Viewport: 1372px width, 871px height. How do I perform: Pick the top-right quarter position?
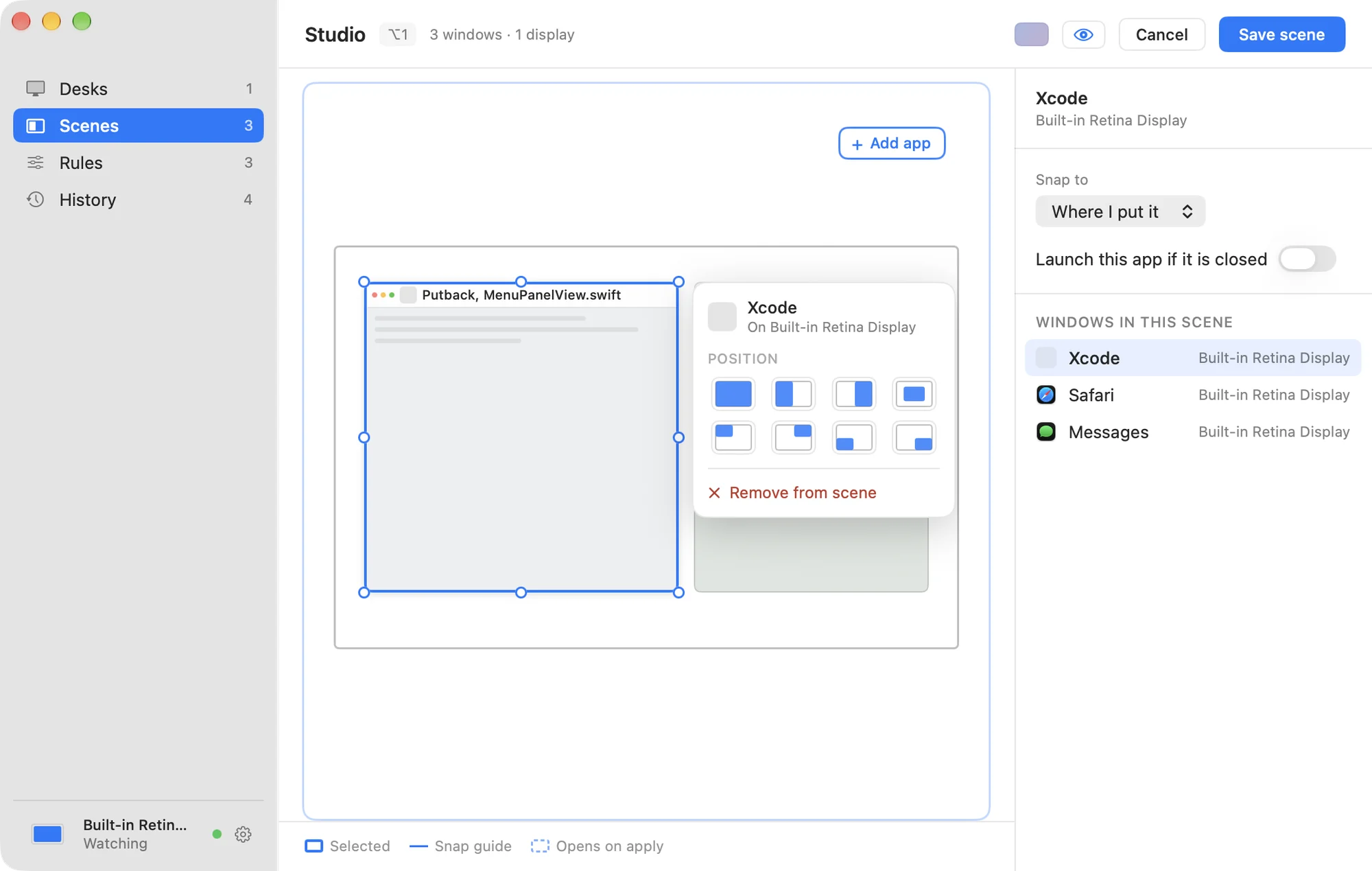[x=793, y=437]
